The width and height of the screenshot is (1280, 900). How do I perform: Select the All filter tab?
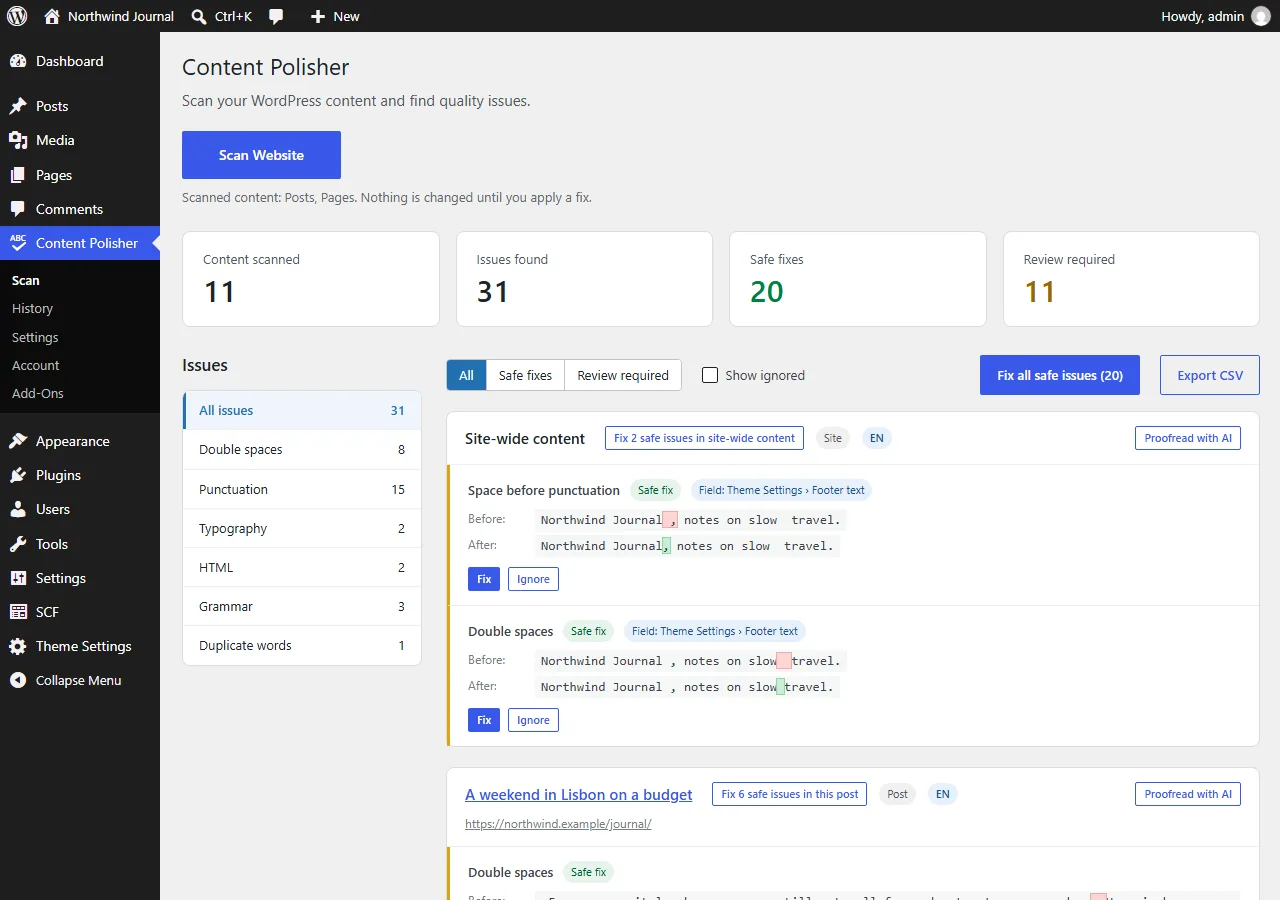pyautogui.click(x=466, y=375)
